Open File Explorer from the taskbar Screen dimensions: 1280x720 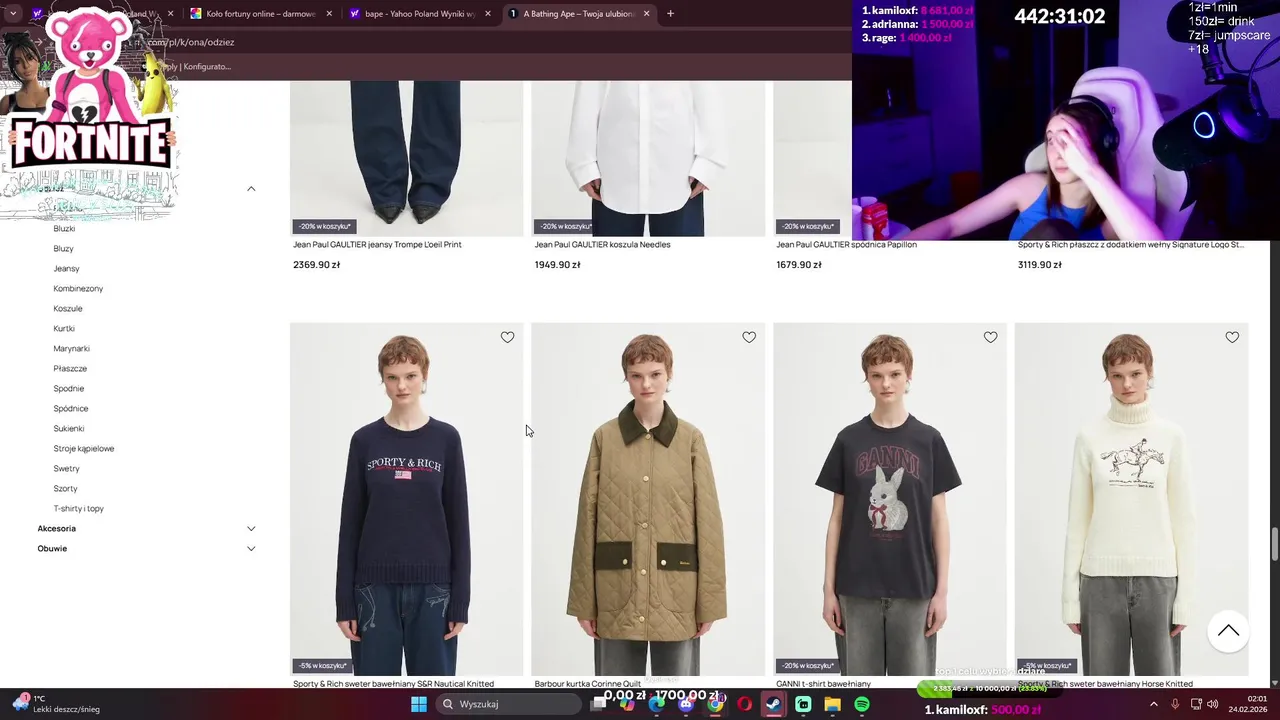coord(832,704)
